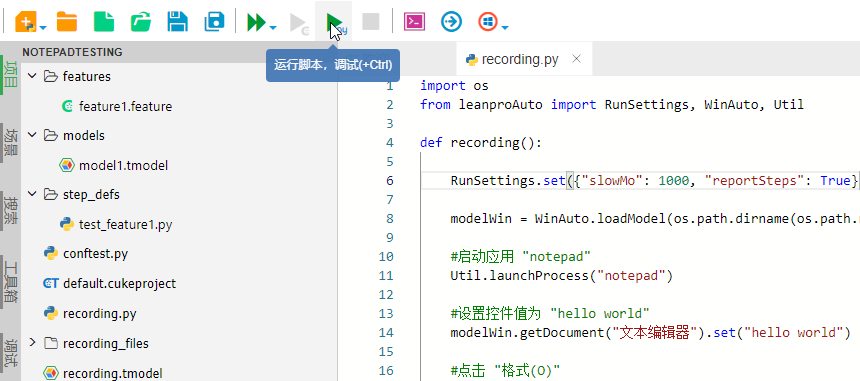
Task: Open recording.tmodel file
Action: [112, 373]
